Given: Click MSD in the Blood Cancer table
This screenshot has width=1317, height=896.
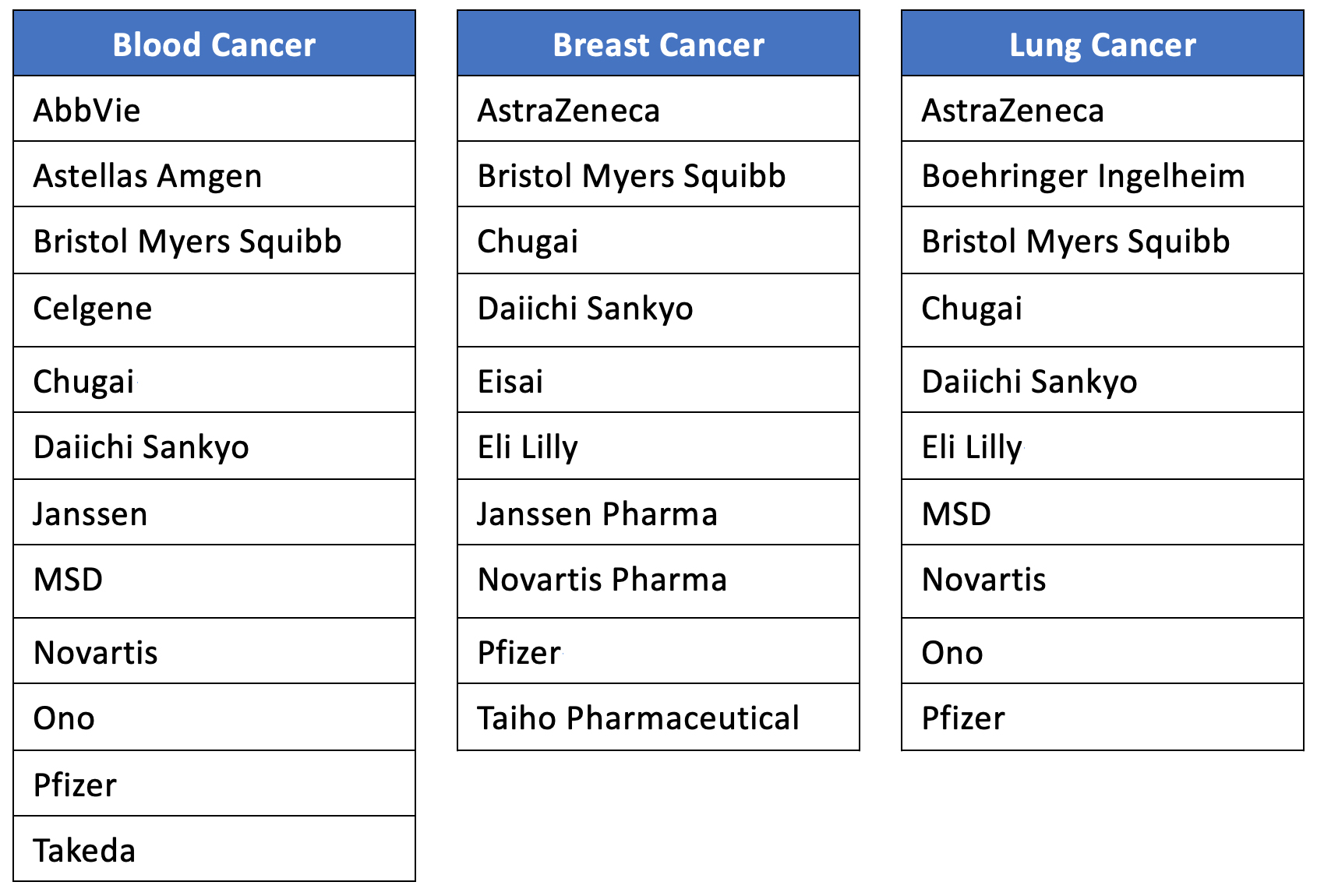Looking at the screenshot, I should tap(69, 579).
